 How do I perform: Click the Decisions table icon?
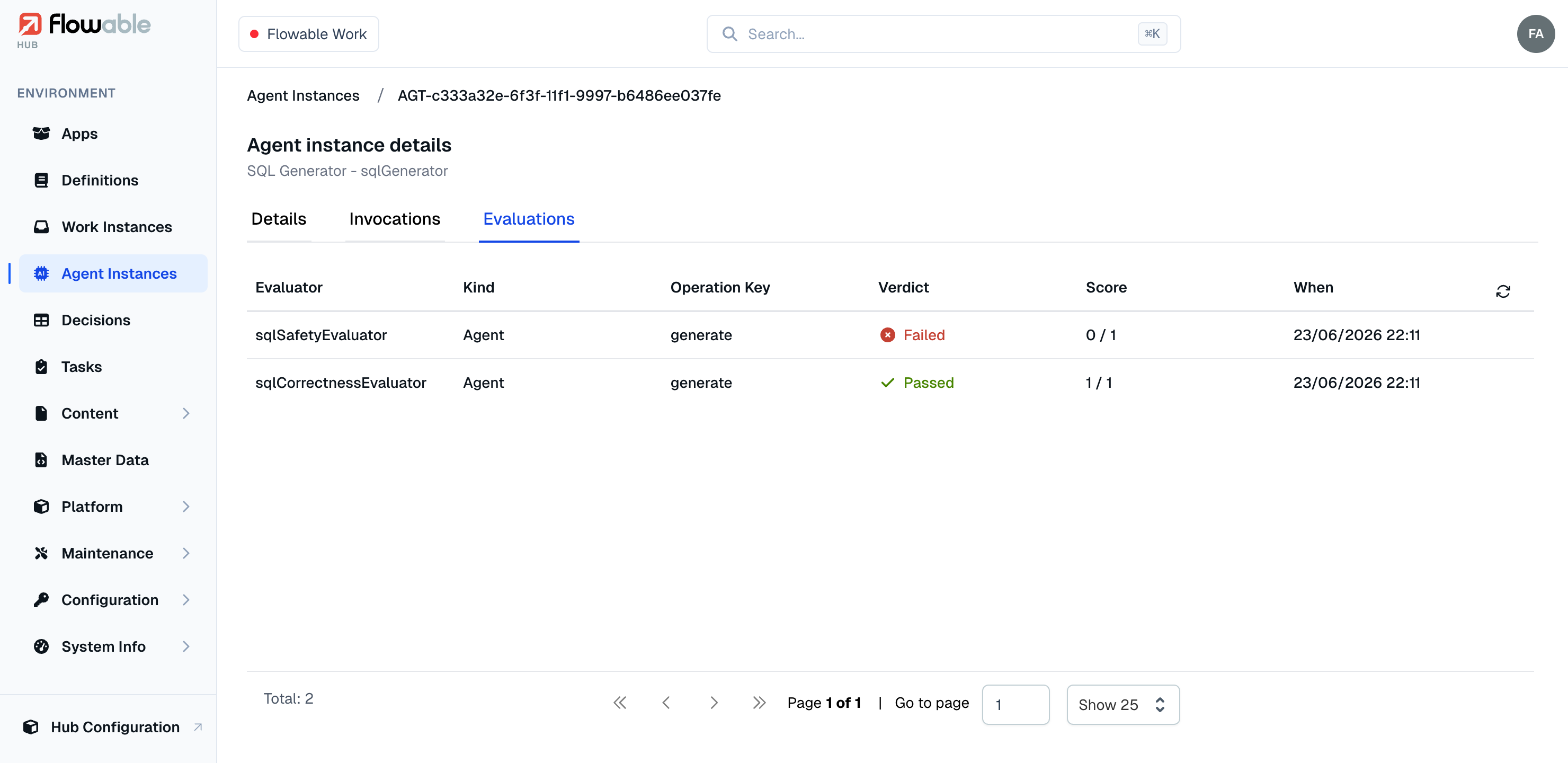41,321
